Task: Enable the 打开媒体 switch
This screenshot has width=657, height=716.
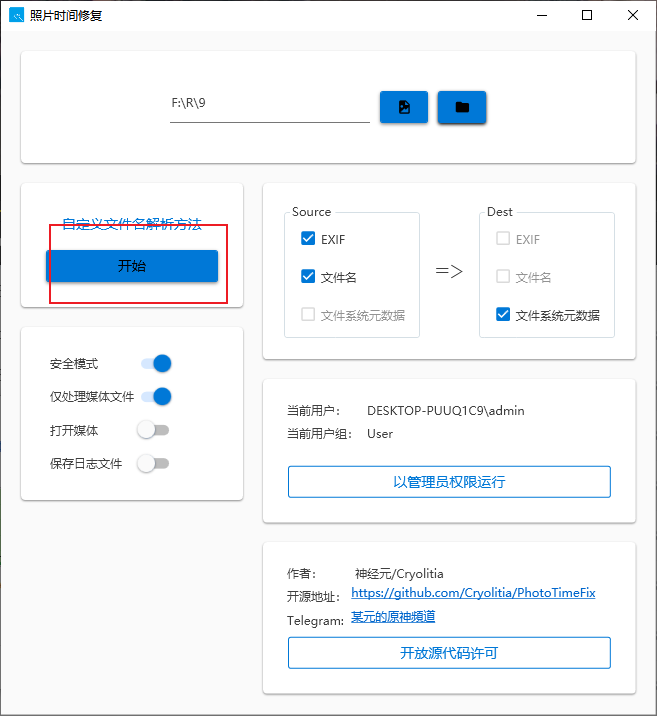Action: point(153,430)
